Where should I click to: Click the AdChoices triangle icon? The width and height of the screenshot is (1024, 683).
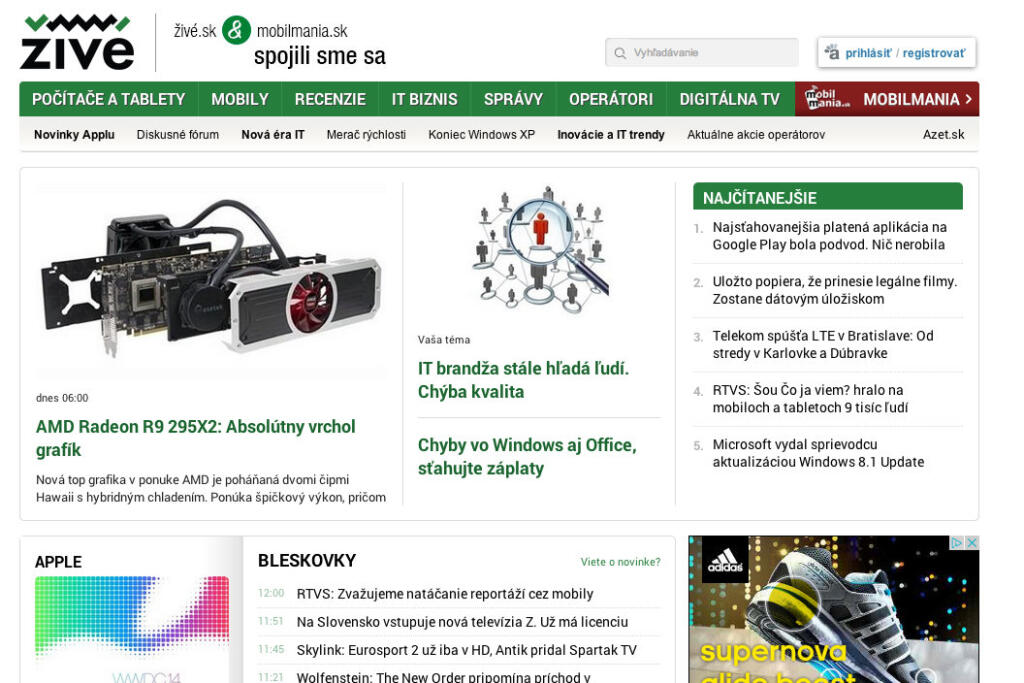click(x=957, y=543)
